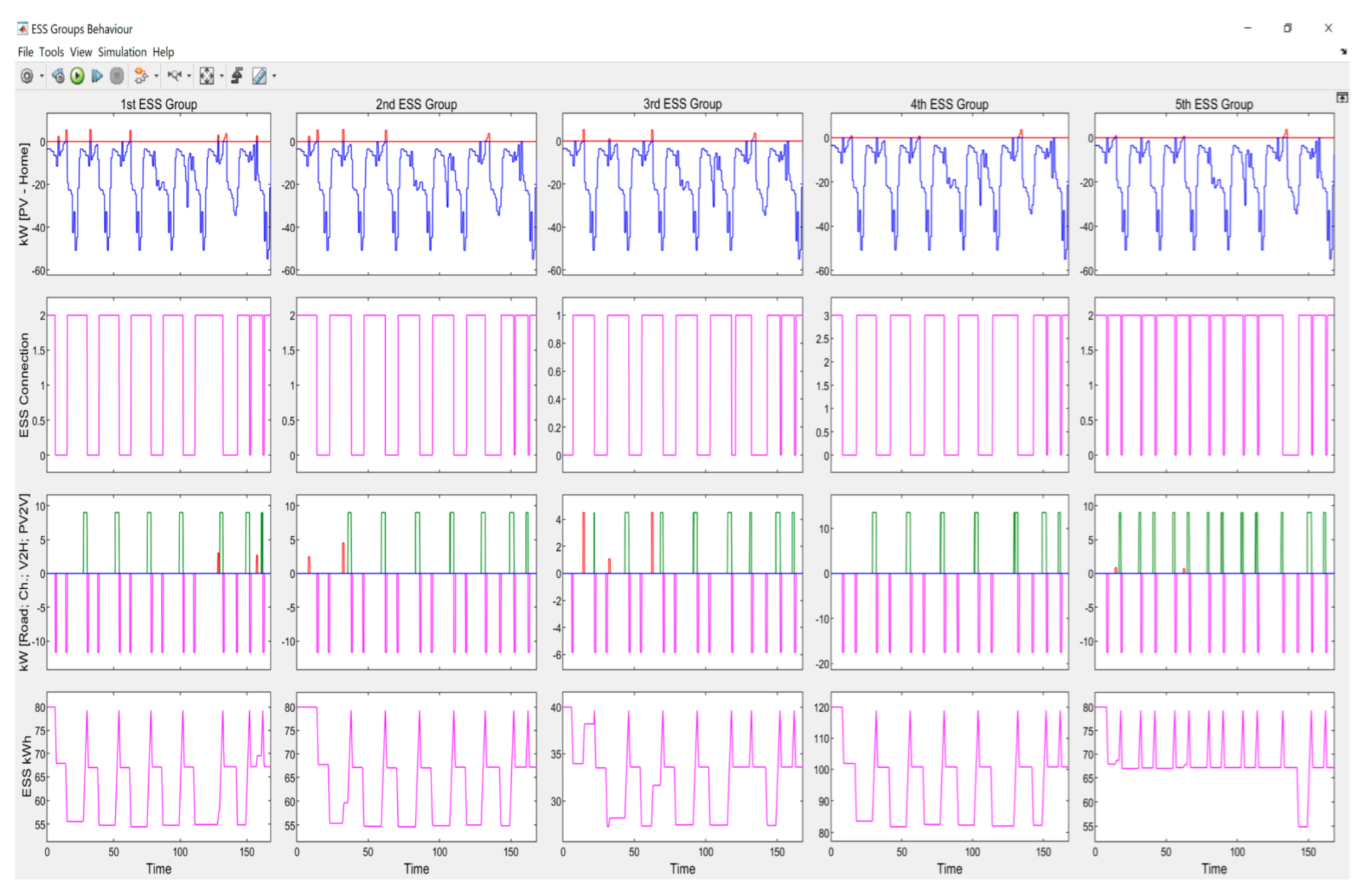The width and height of the screenshot is (1364, 896).
Task: Open the triggers tool icon
Action: point(238,76)
